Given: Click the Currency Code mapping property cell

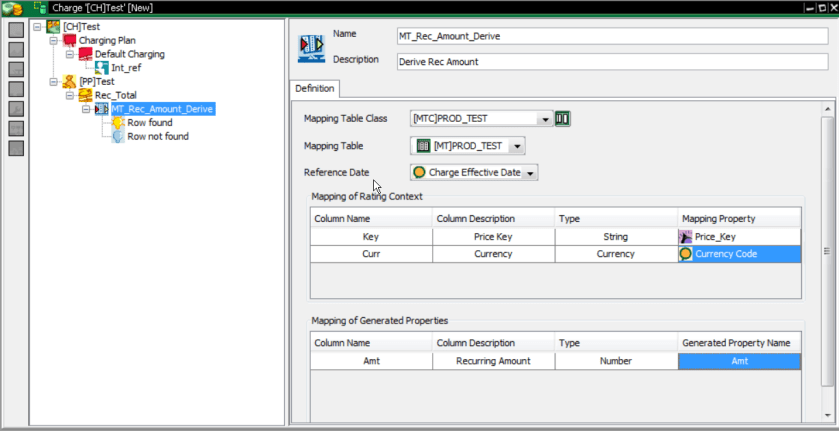Looking at the screenshot, I should [x=739, y=254].
